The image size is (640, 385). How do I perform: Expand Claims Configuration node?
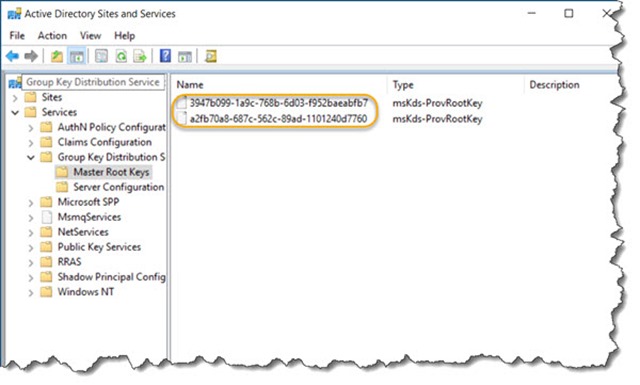31,143
